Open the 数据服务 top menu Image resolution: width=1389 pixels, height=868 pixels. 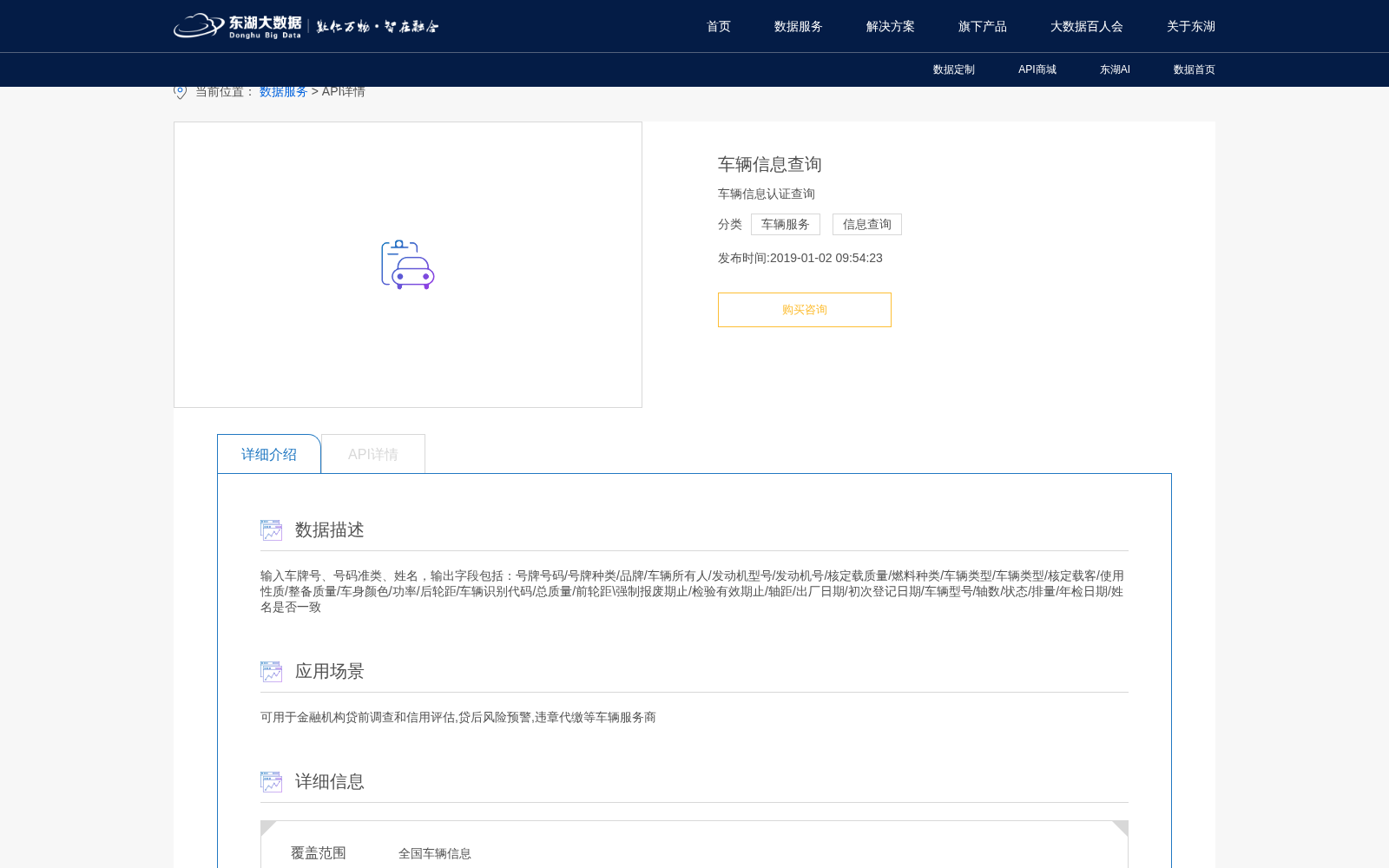(799, 26)
